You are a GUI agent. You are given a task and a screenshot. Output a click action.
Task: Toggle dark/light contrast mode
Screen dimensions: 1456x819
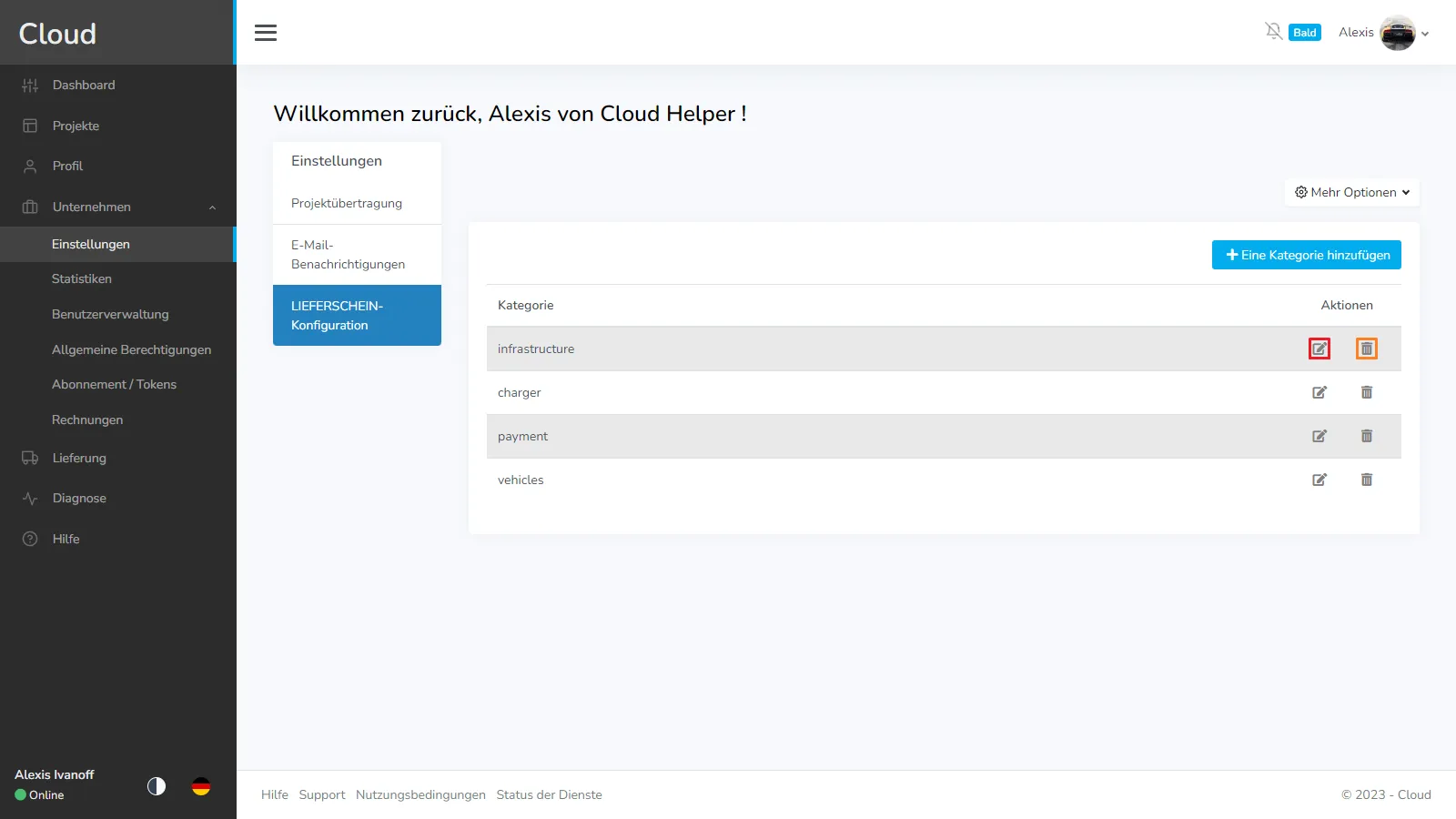coord(157,786)
